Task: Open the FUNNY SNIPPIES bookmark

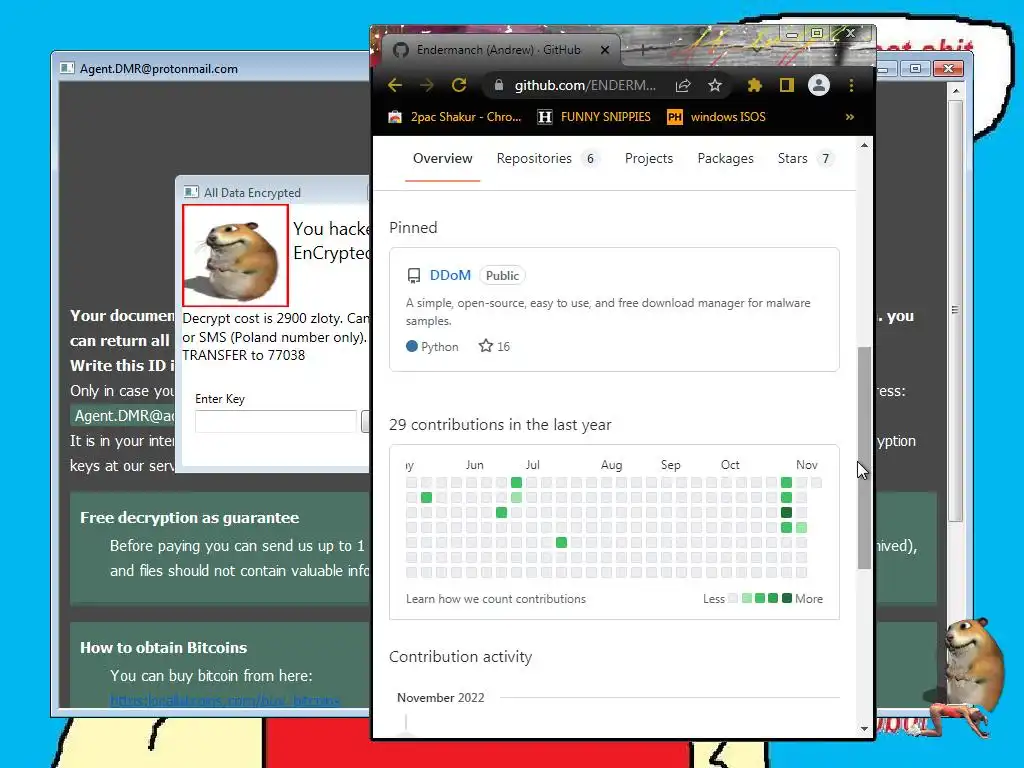Action: tap(594, 117)
